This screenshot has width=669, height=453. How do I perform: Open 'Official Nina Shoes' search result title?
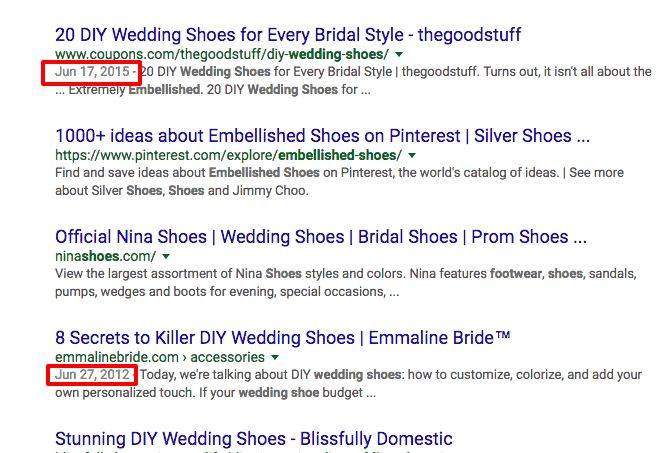click(321, 237)
